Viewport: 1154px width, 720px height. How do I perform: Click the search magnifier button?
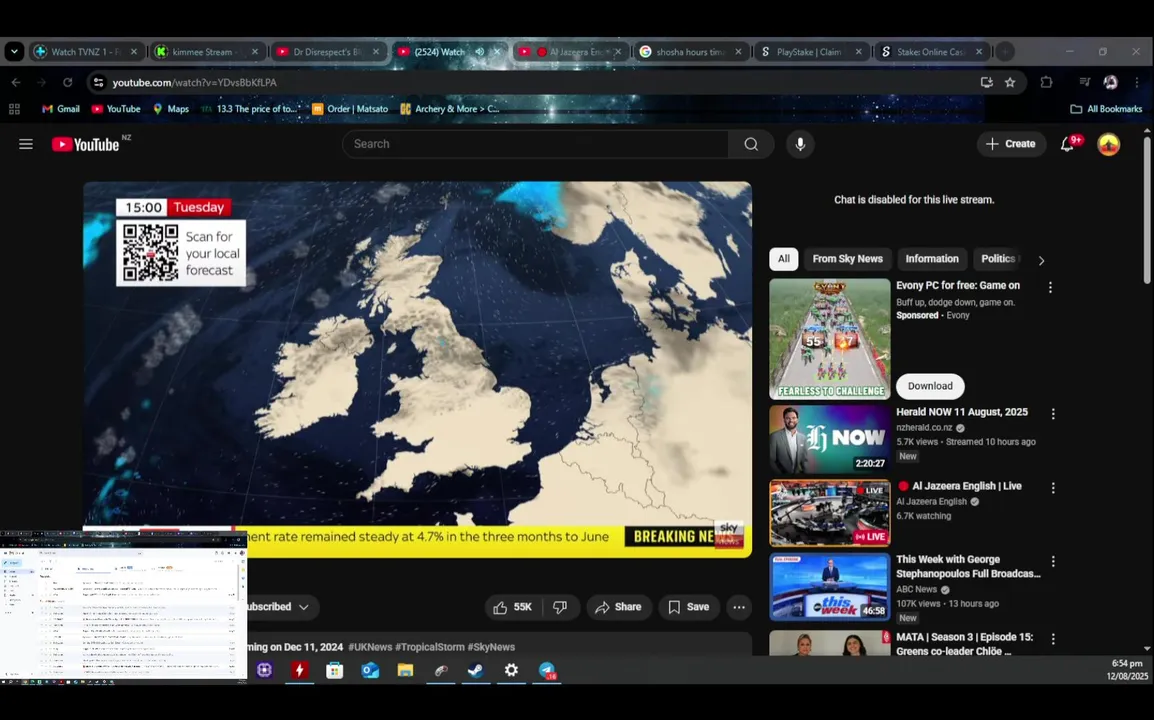click(751, 144)
